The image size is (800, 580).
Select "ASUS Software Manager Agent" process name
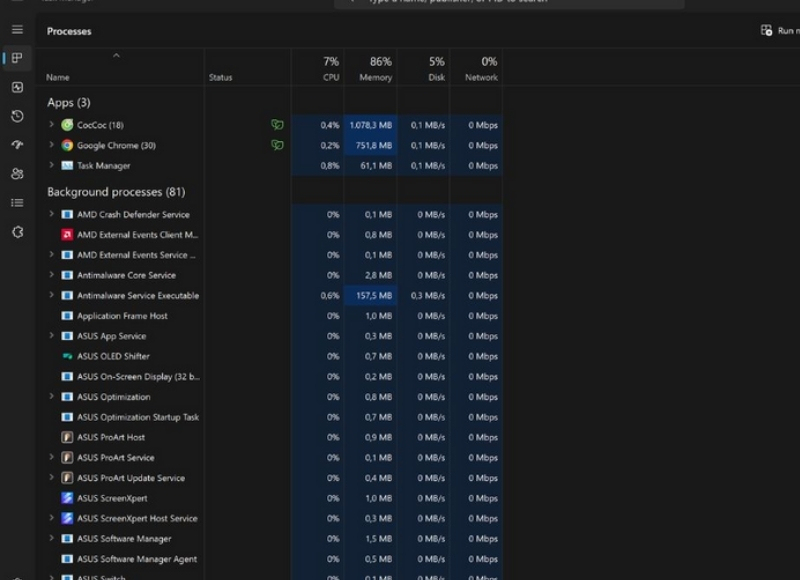[x=137, y=559]
